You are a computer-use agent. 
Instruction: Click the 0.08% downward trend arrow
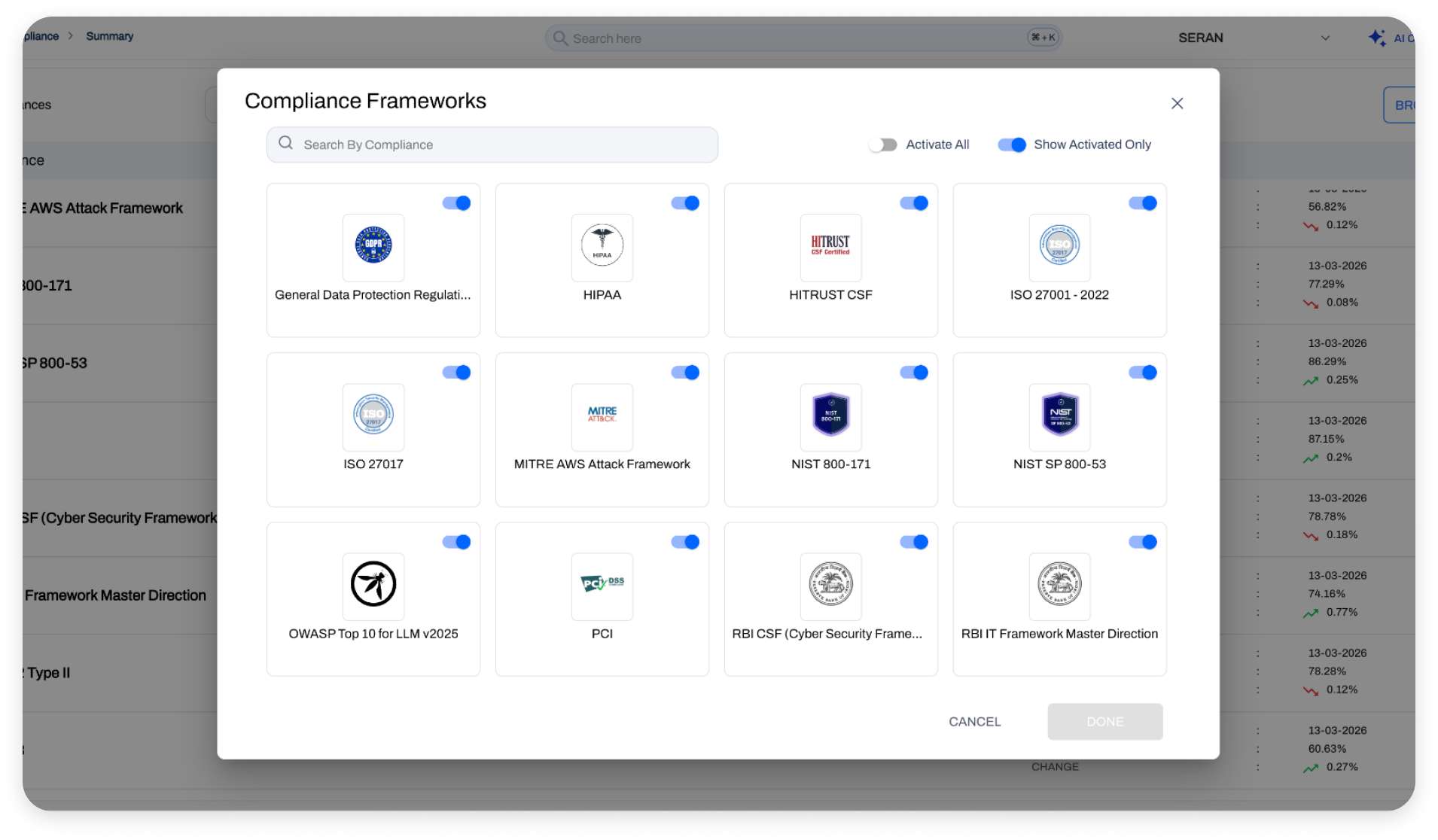1311,303
